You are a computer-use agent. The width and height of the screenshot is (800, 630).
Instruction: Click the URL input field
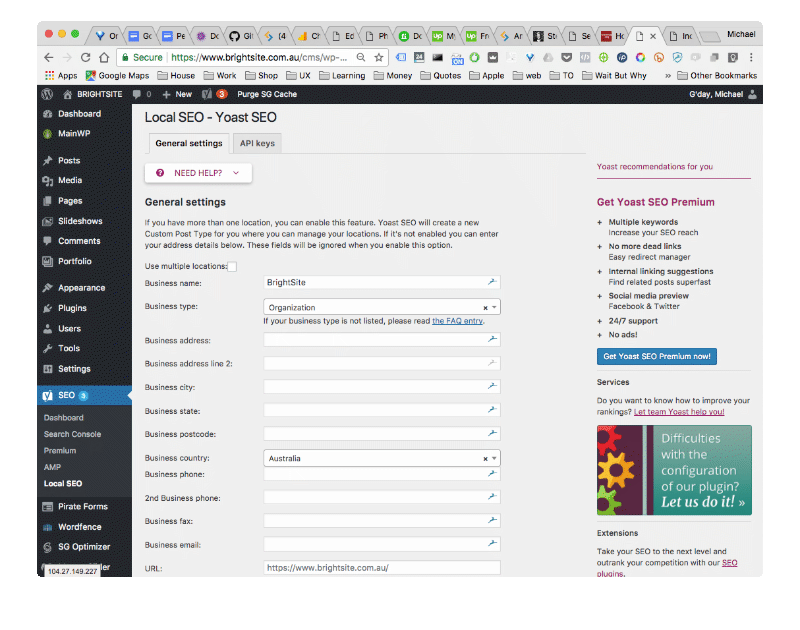pyautogui.click(x=382, y=568)
